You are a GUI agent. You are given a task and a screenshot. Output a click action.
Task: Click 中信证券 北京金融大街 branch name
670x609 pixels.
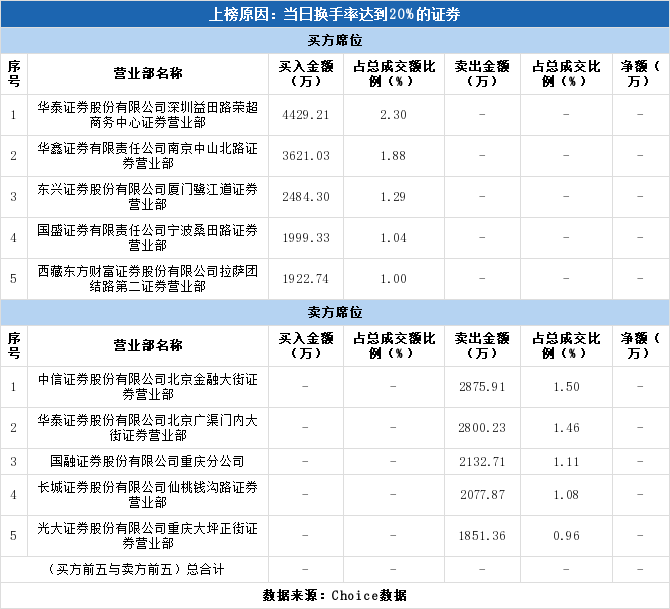(148, 387)
